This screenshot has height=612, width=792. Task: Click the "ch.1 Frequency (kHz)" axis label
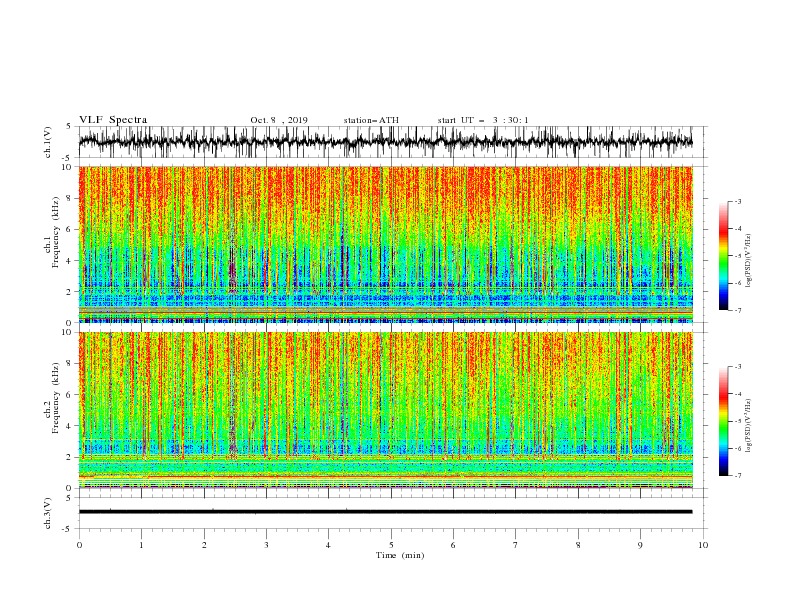click(x=54, y=232)
